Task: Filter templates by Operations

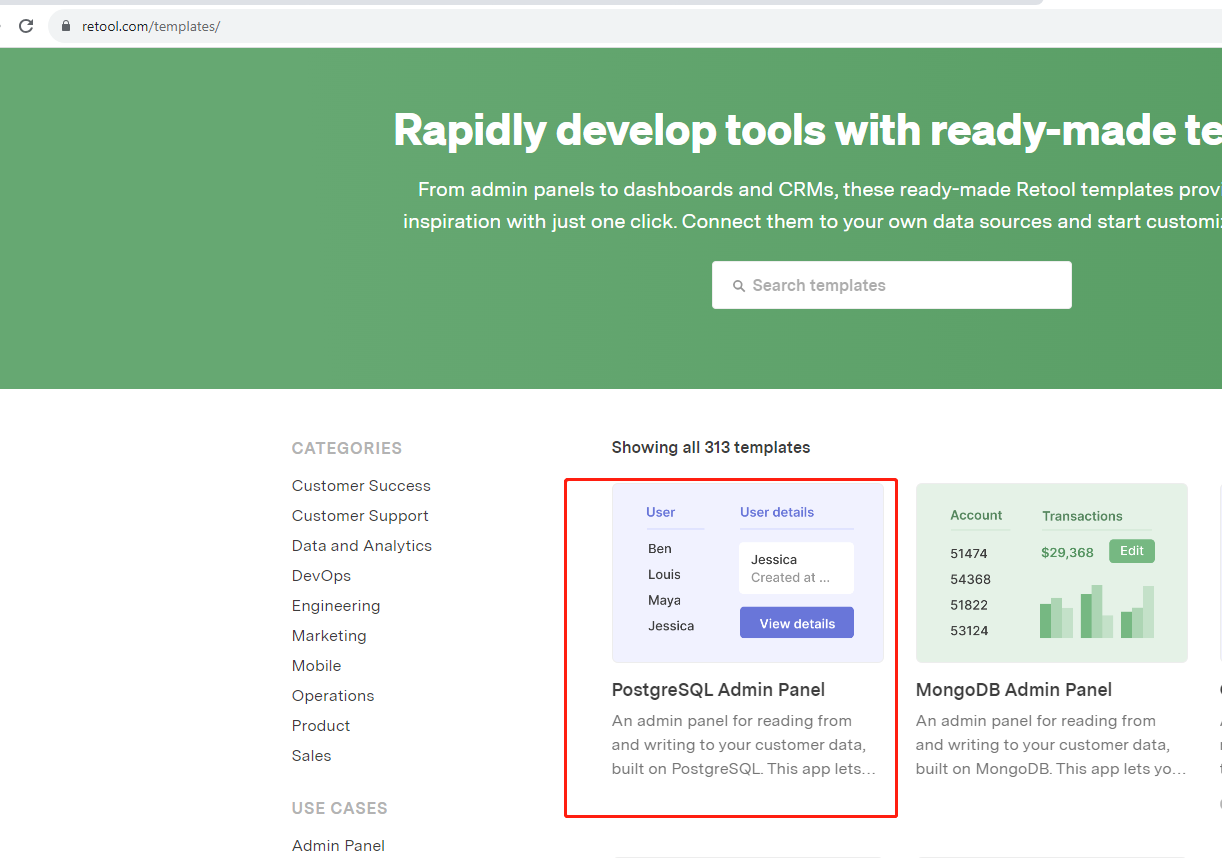Action: click(x=333, y=696)
